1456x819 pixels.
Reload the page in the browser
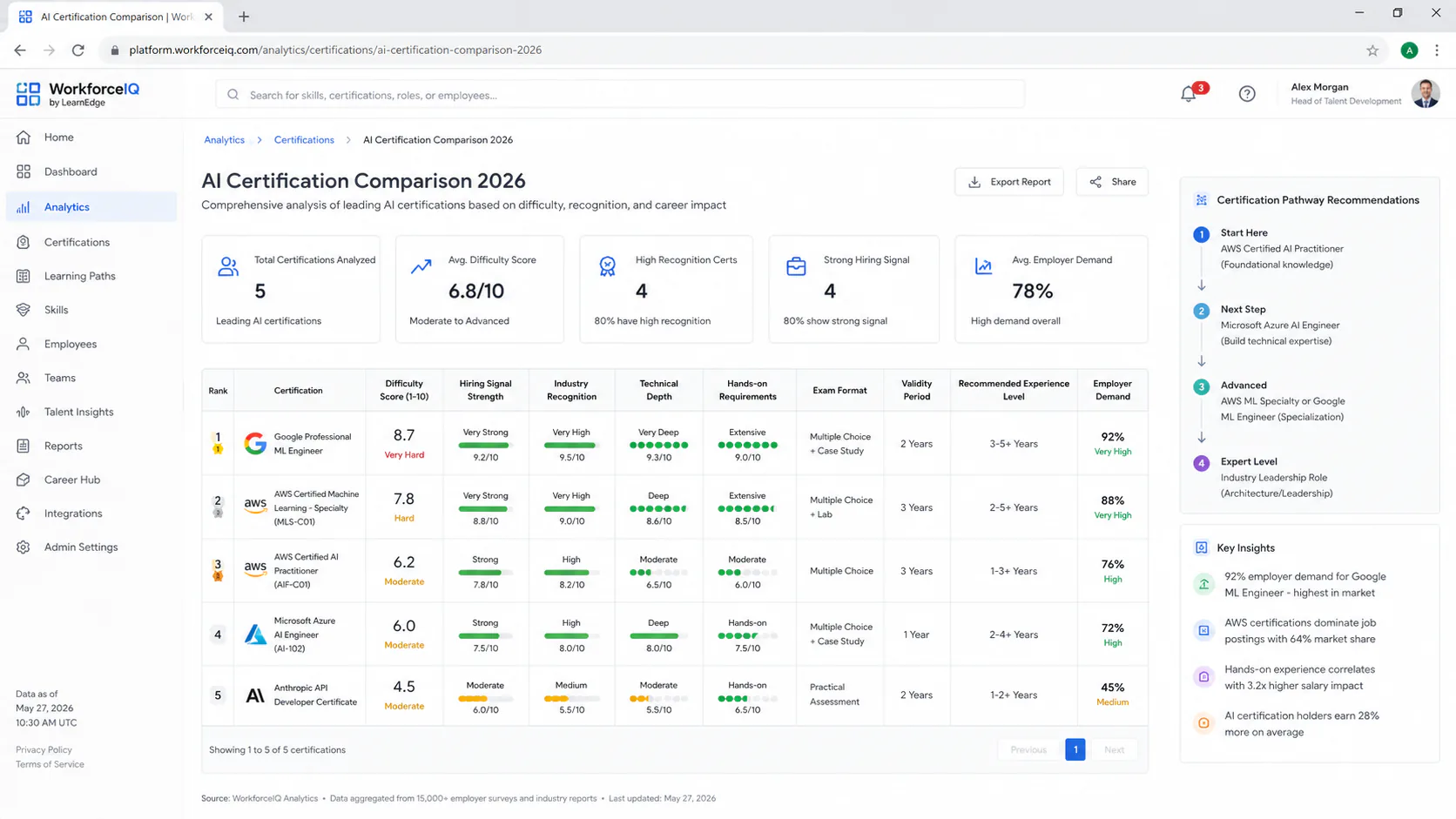[78, 50]
